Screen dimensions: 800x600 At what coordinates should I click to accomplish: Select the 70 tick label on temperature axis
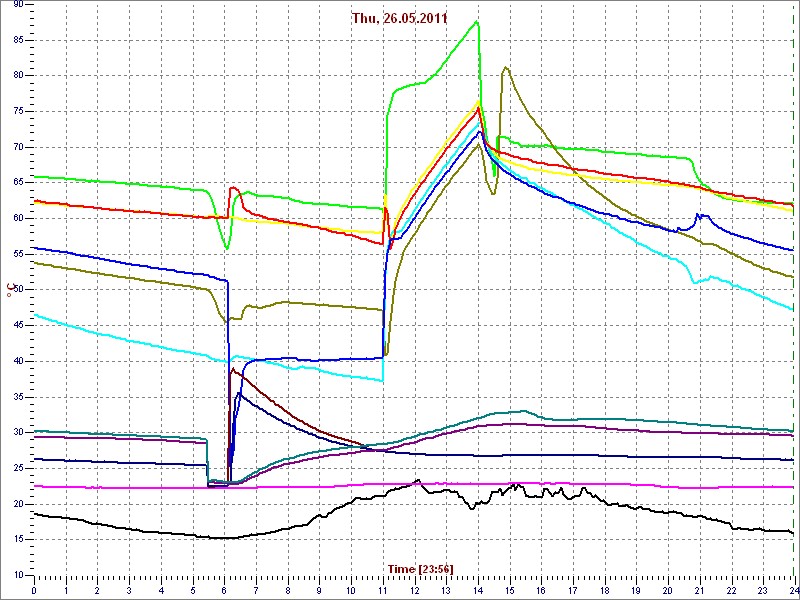click(18, 147)
